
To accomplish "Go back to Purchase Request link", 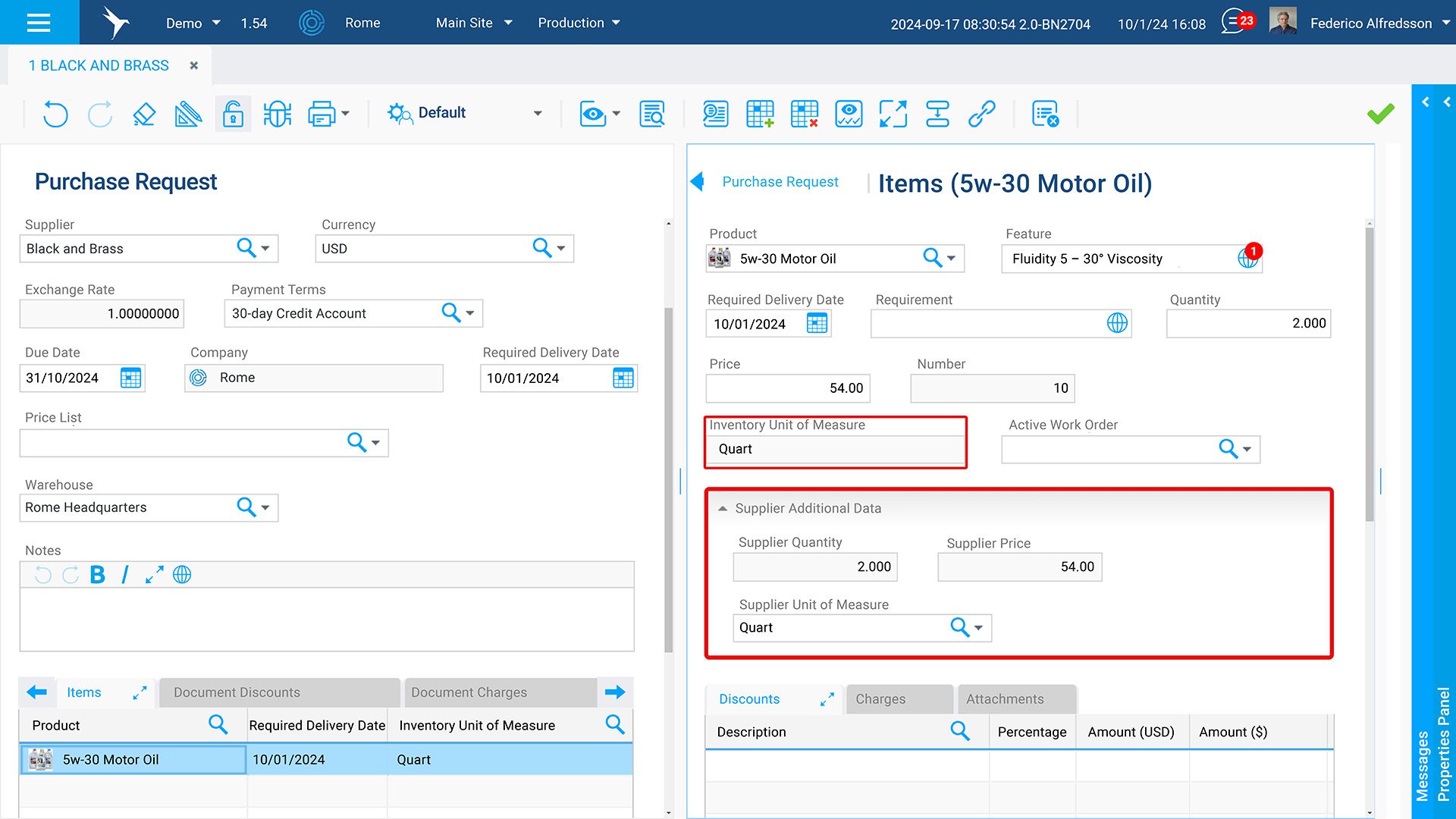I will pyautogui.click(x=780, y=182).
